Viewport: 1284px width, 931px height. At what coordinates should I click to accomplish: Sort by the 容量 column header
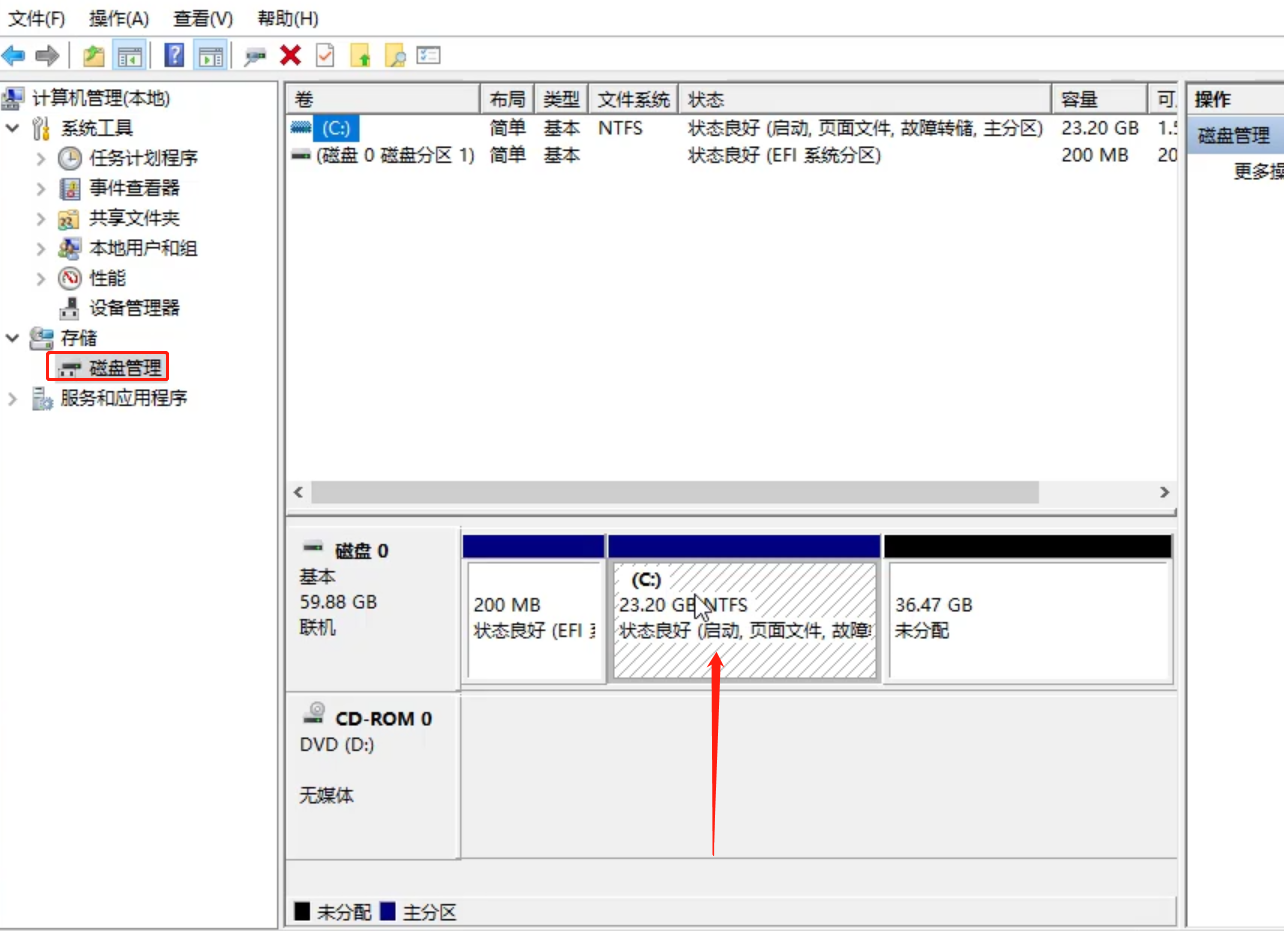(1099, 99)
